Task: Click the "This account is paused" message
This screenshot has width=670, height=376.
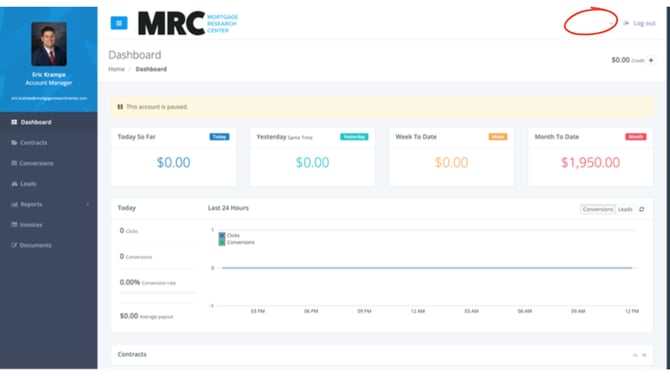Action: coord(157,107)
